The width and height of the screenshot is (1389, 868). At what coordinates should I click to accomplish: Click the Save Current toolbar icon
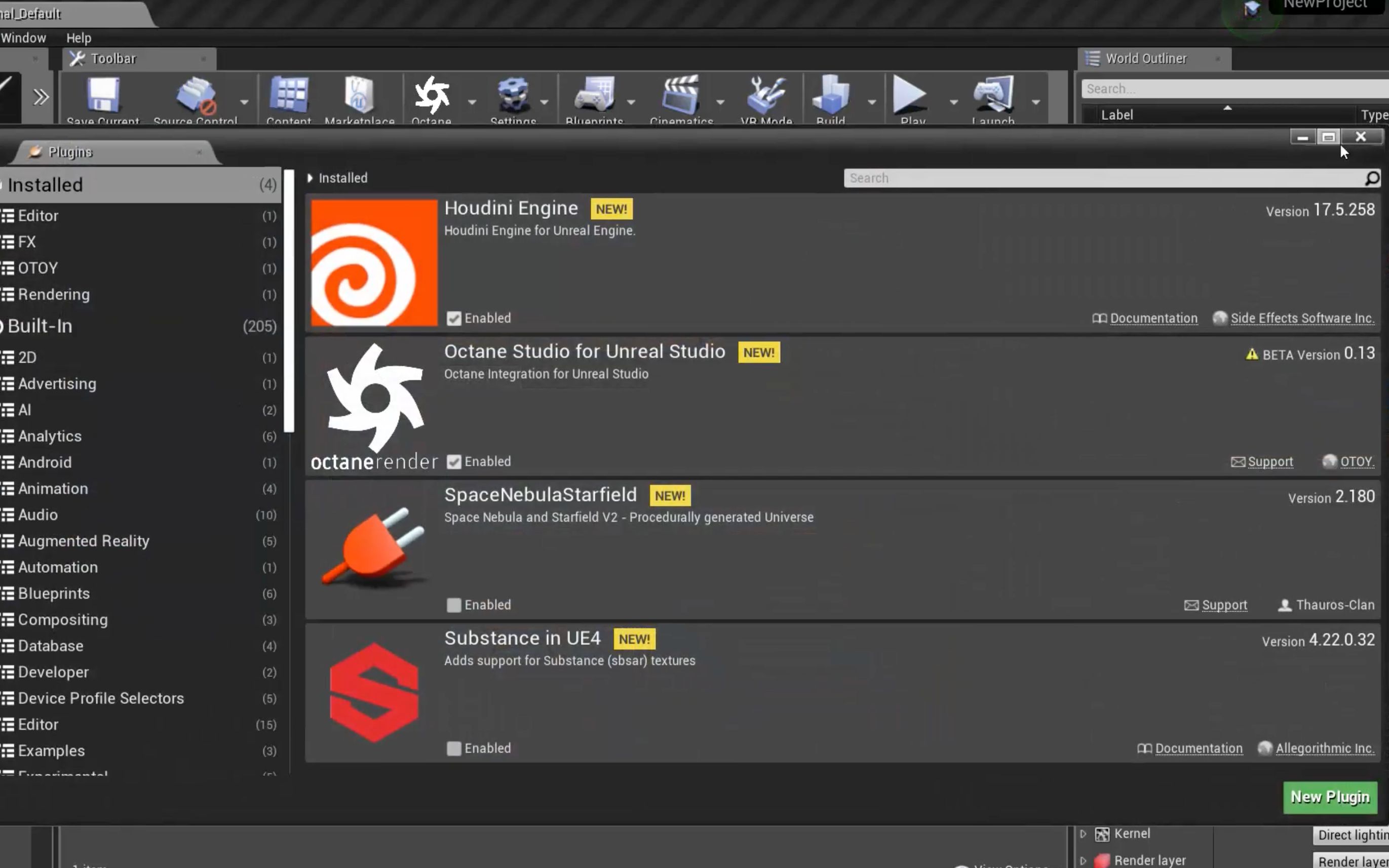103,95
